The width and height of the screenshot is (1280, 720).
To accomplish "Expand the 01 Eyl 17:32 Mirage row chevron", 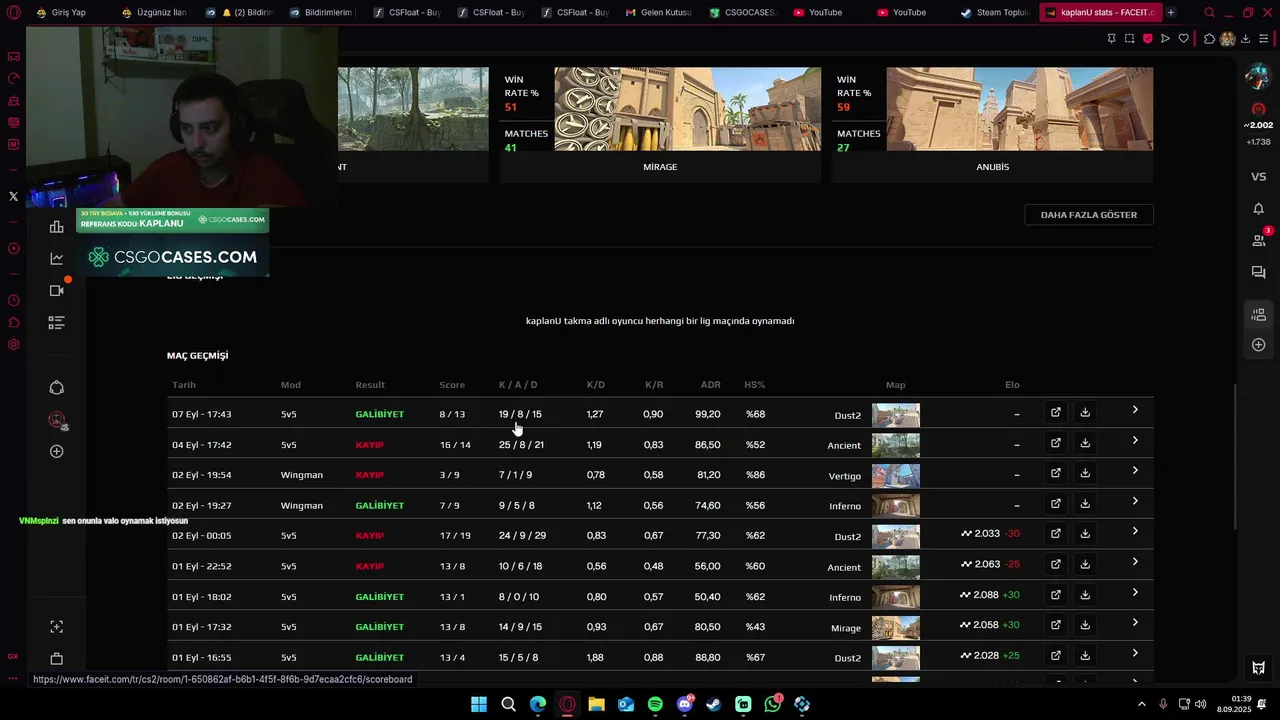I will 1135,622.
